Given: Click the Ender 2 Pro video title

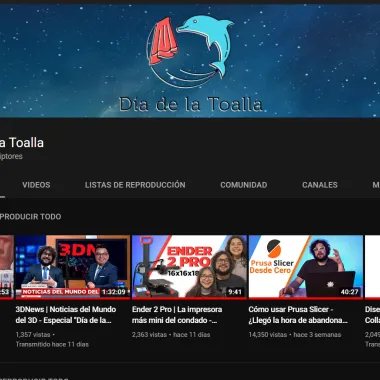Looking at the screenshot, I should 177,315.
